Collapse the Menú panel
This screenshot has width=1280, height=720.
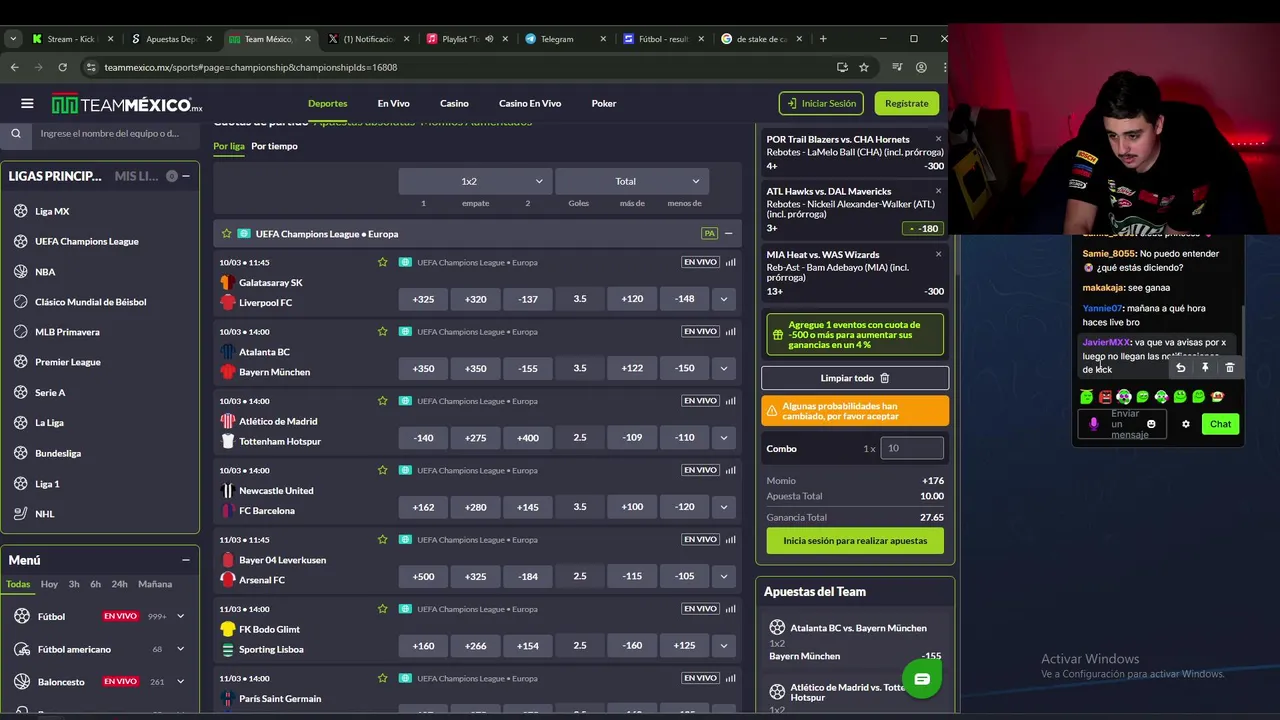tap(186, 560)
